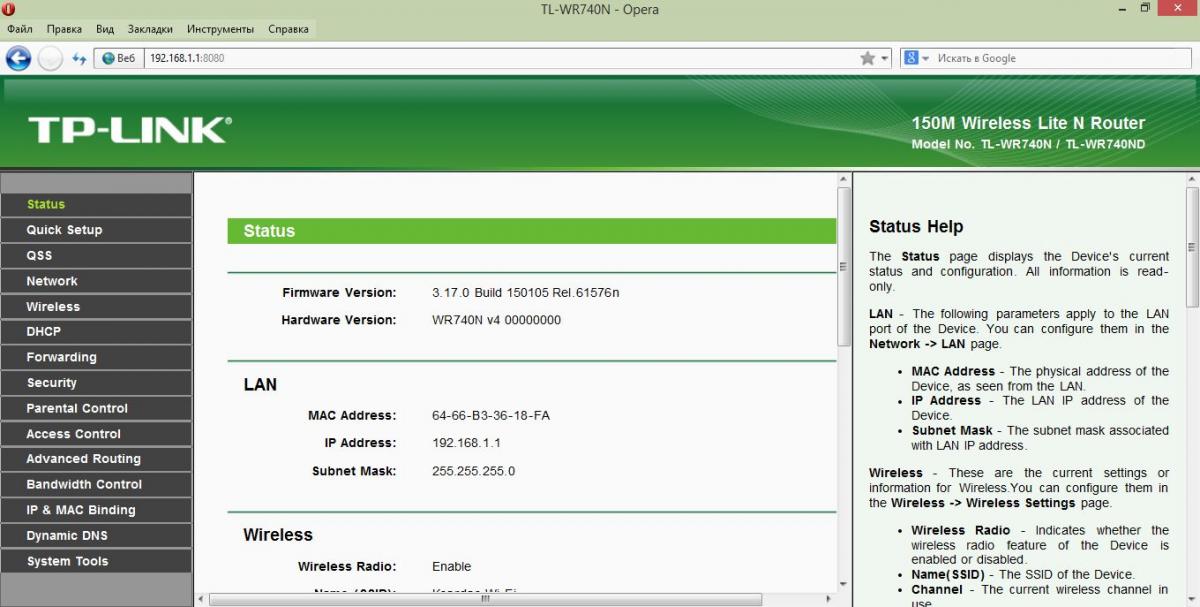Click main content vertical scrollbar up arrow
This screenshot has width=1200, height=607.
click(843, 180)
